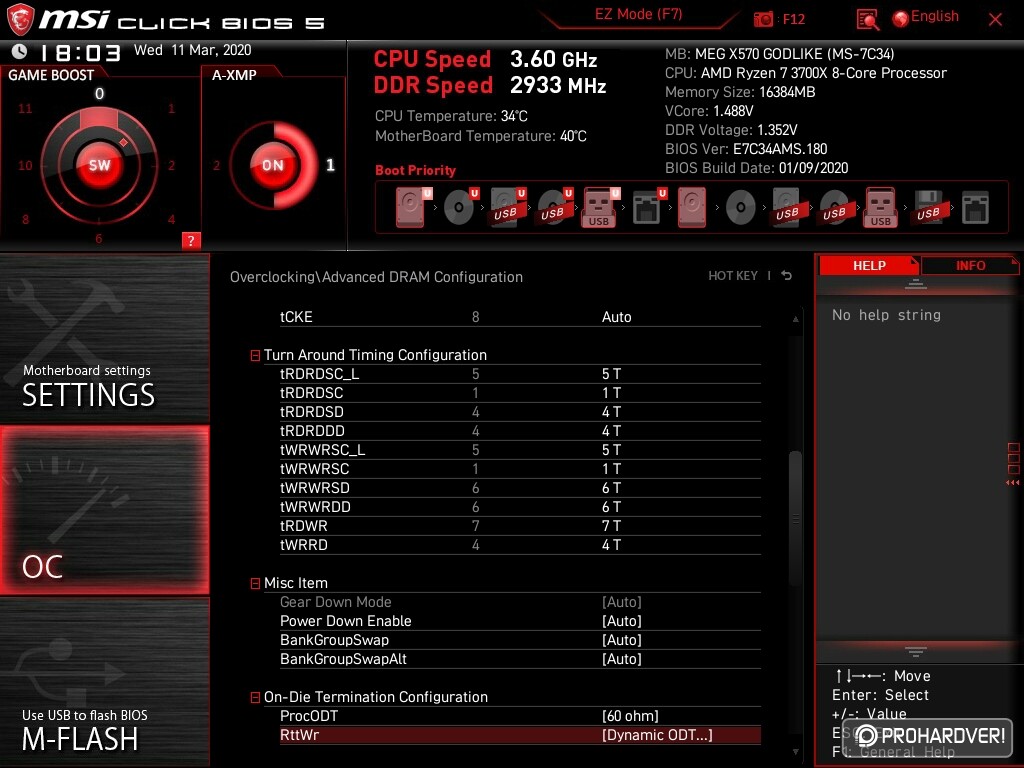The height and width of the screenshot is (768, 1024).
Task: Collapse On-Die Termination Configuration section
Action: (x=255, y=697)
